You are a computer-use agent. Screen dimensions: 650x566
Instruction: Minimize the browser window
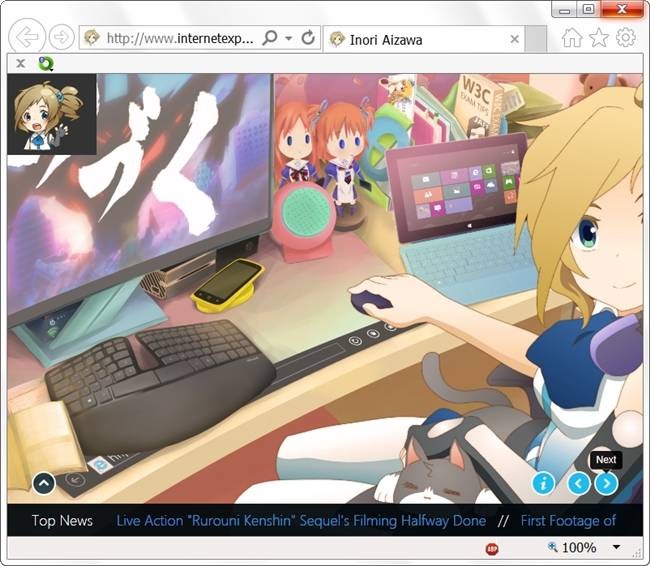point(564,10)
